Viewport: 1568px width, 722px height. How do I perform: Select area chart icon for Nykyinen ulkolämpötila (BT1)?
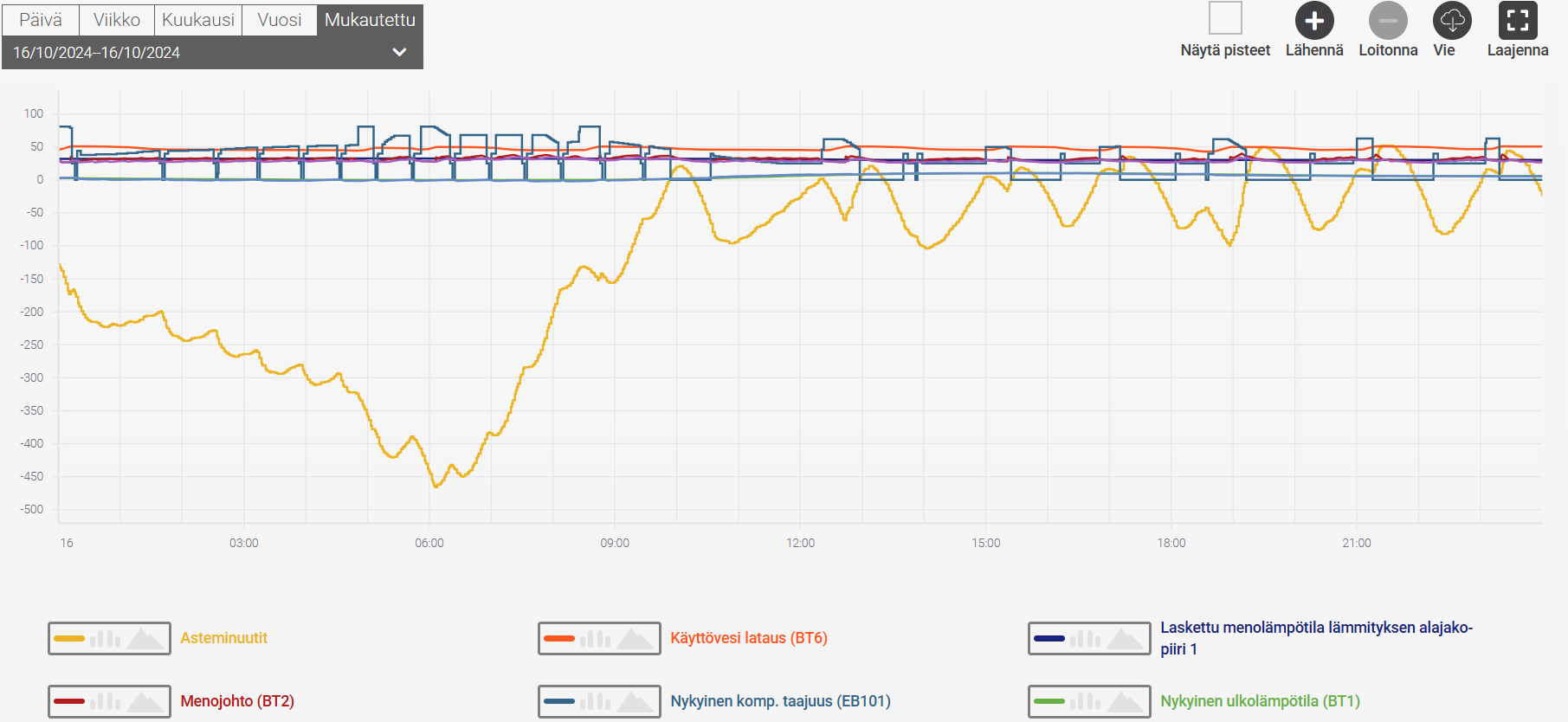[x=1126, y=701]
